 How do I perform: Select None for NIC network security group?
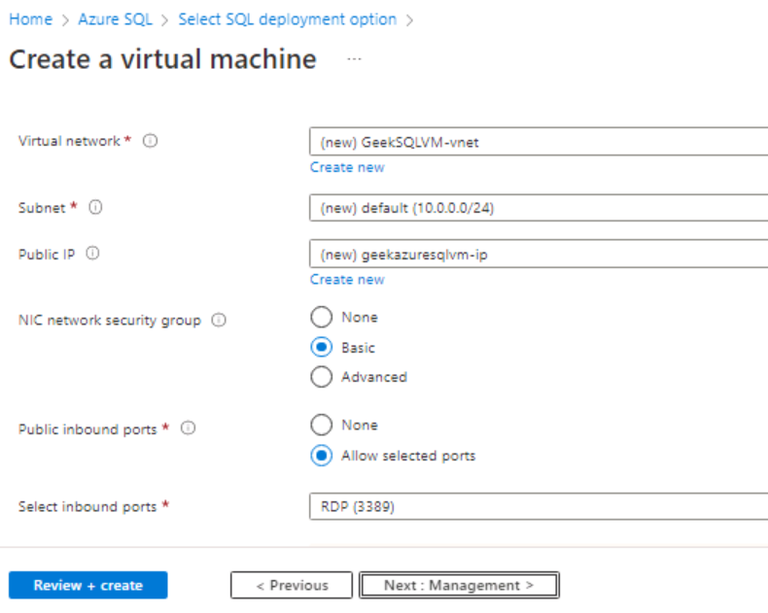321,317
